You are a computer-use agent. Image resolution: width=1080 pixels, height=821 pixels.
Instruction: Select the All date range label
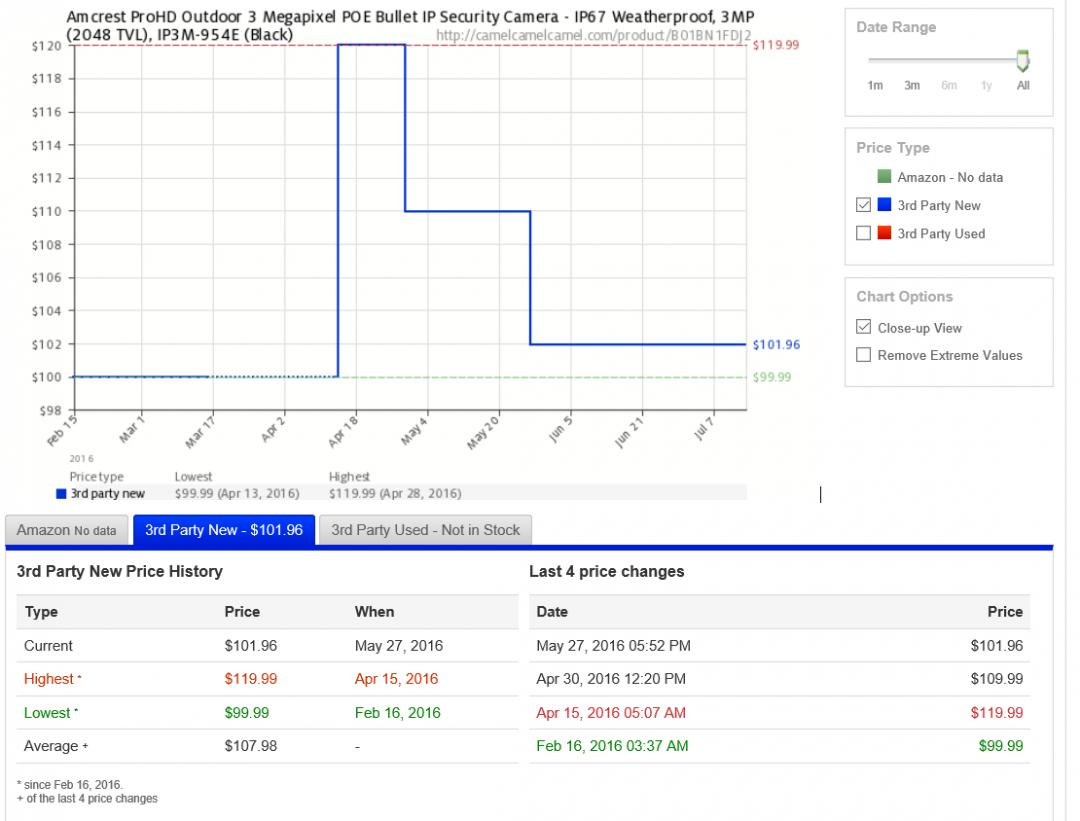coord(1022,86)
